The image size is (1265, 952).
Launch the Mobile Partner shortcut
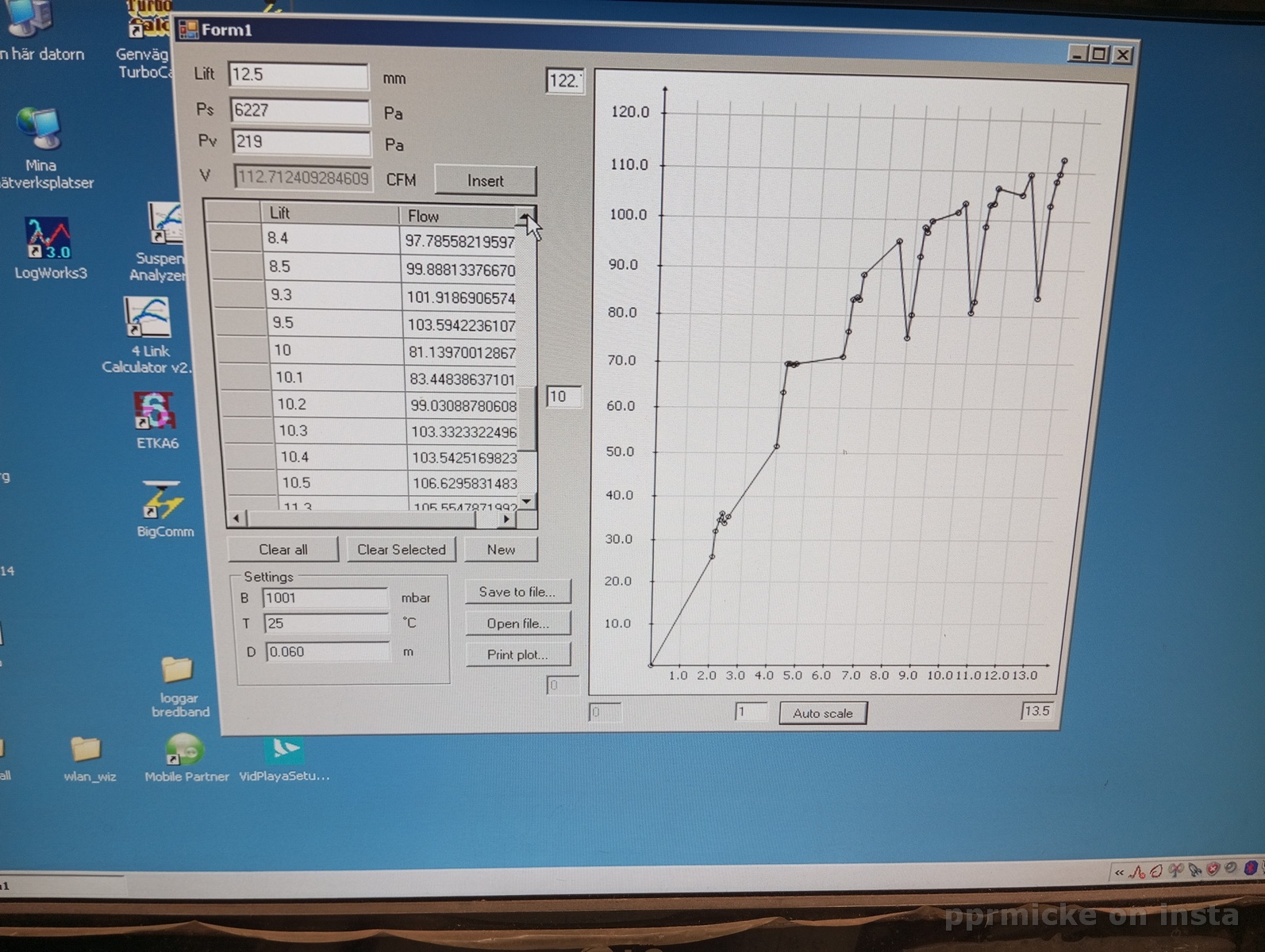coord(184,750)
